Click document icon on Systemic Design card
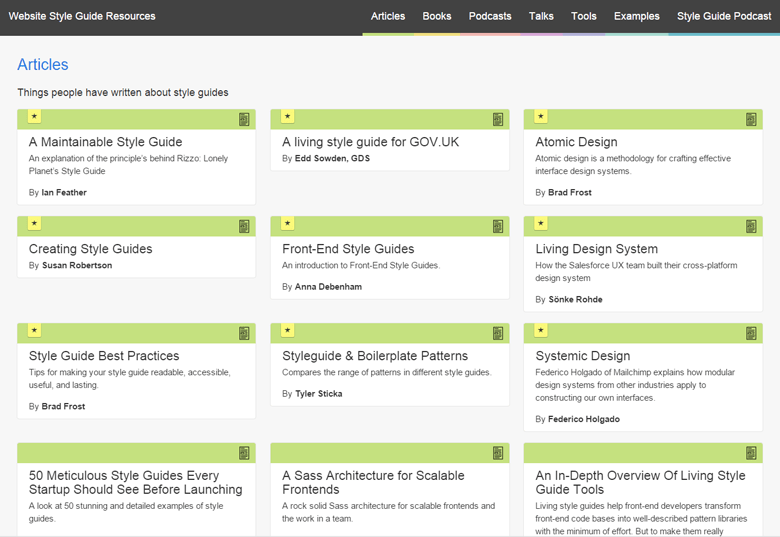 click(x=751, y=333)
